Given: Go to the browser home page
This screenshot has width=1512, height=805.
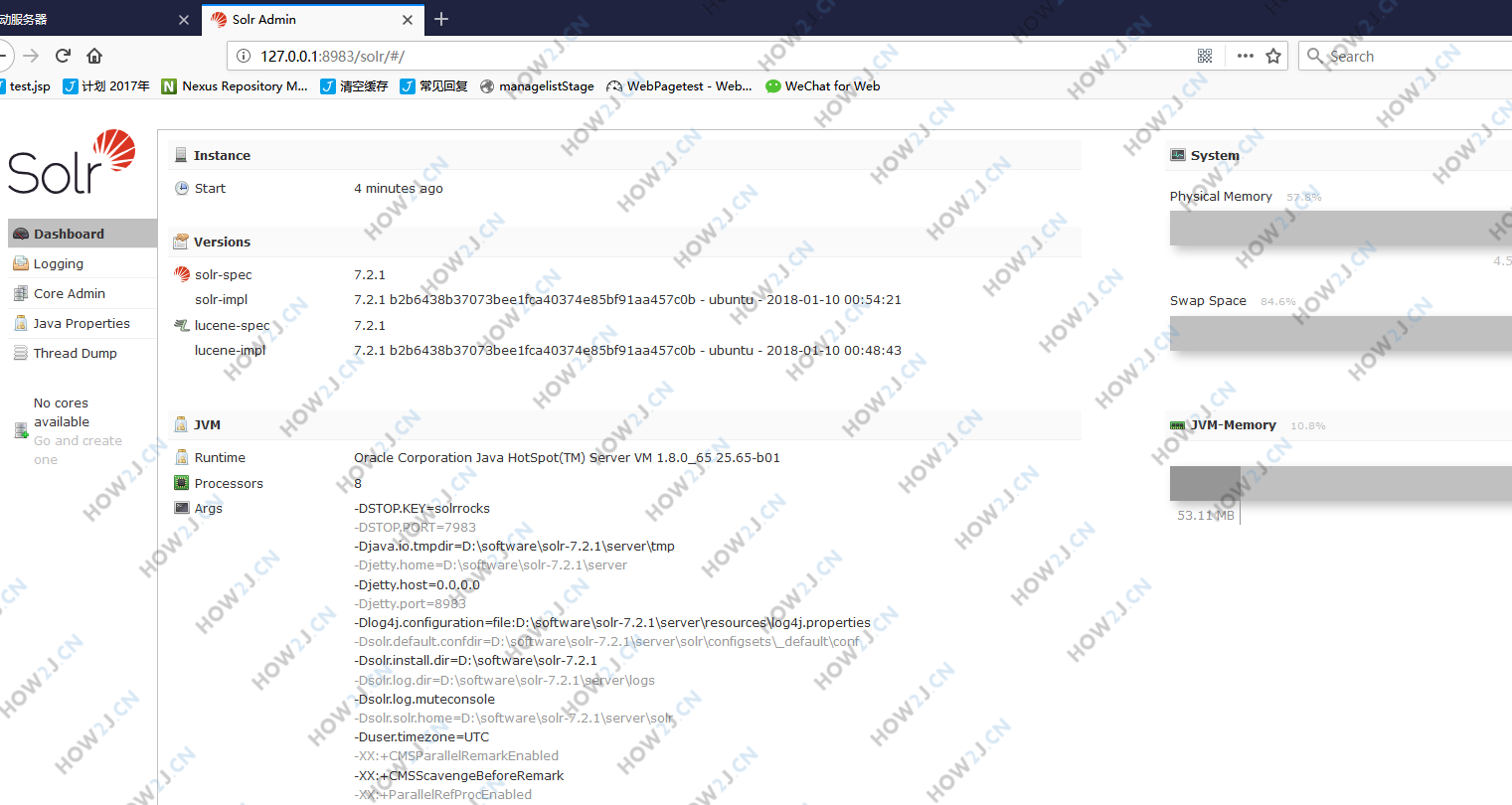Looking at the screenshot, I should click(x=94, y=56).
